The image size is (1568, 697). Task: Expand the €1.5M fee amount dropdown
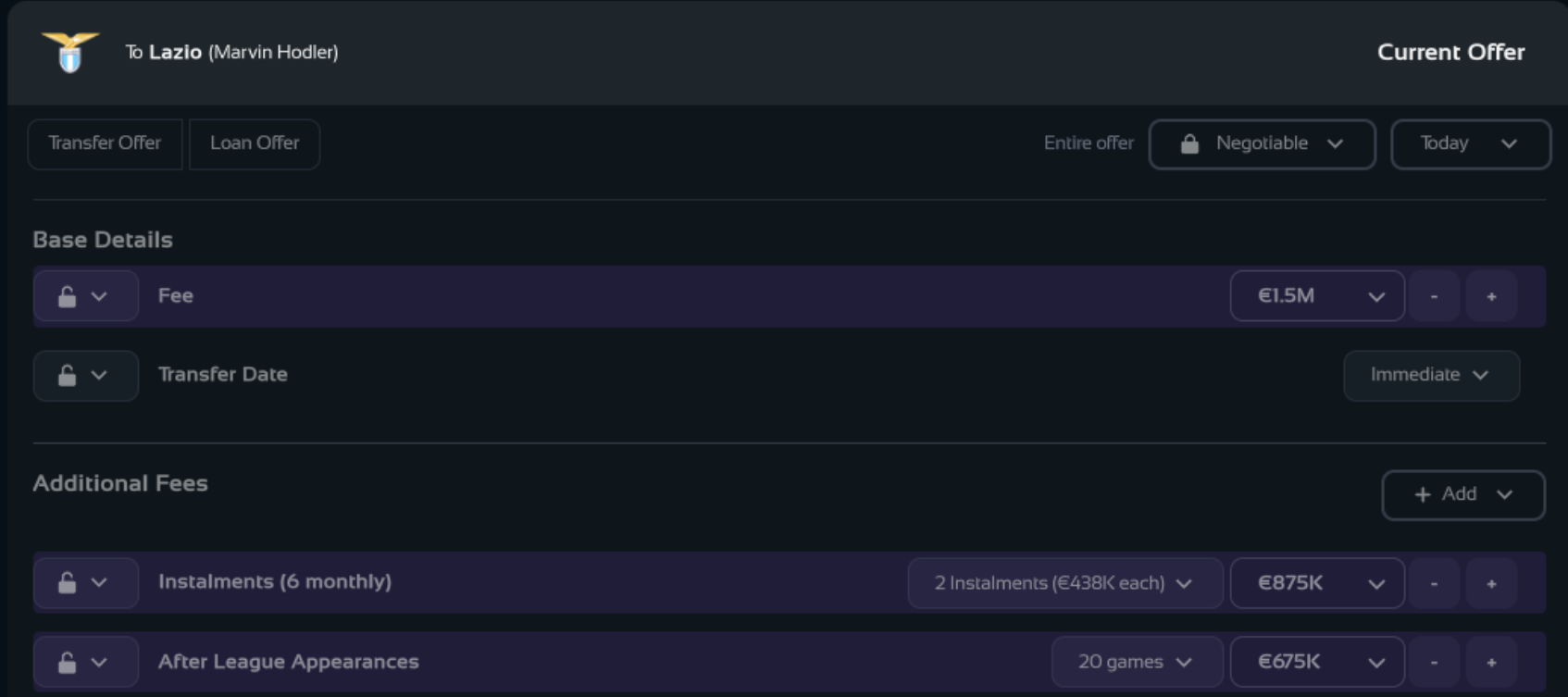[1316, 296]
